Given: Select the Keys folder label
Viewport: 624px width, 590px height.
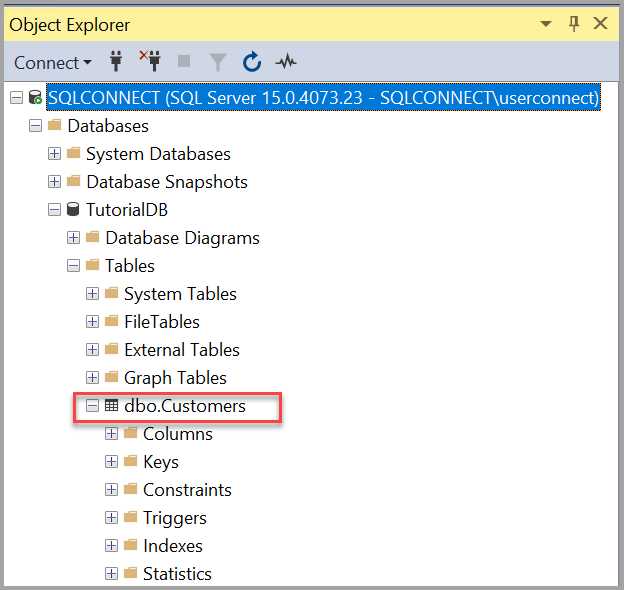Looking at the screenshot, I should pyautogui.click(x=161, y=463).
